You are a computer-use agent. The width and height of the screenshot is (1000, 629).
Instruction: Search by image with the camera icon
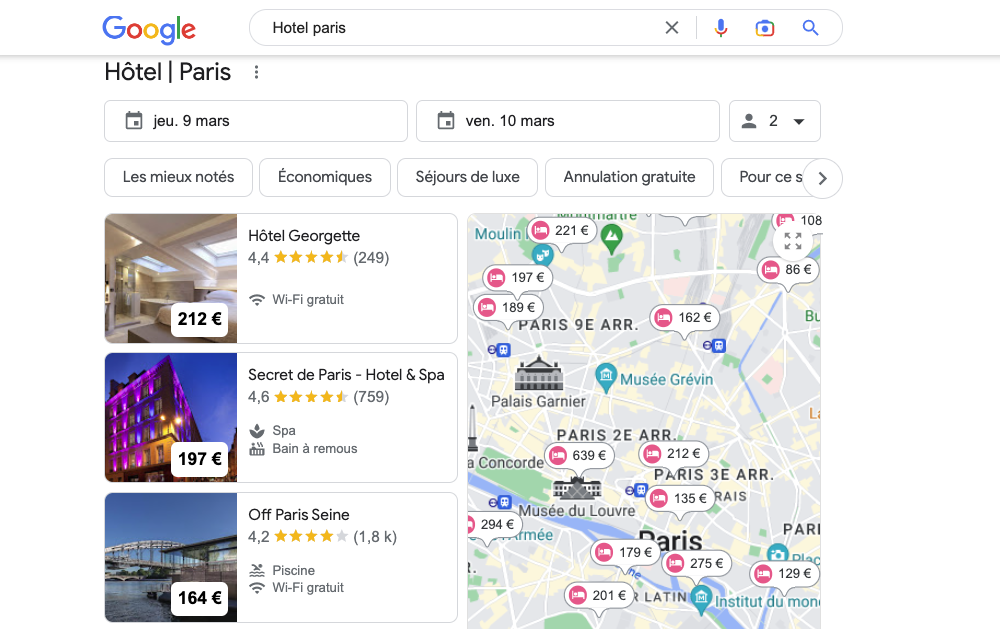pyautogui.click(x=765, y=27)
